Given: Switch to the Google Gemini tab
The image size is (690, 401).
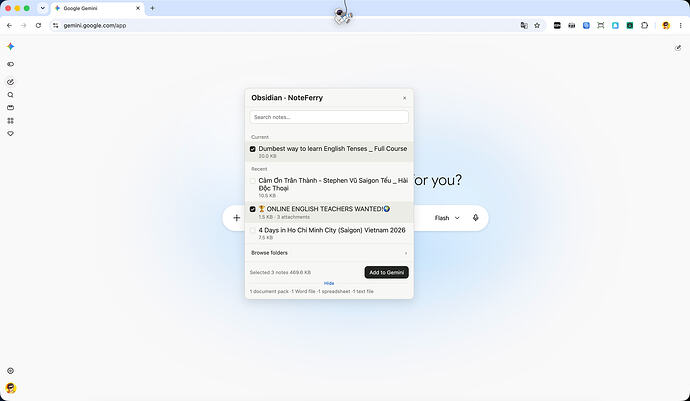Looking at the screenshot, I should pyautogui.click(x=97, y=8).
